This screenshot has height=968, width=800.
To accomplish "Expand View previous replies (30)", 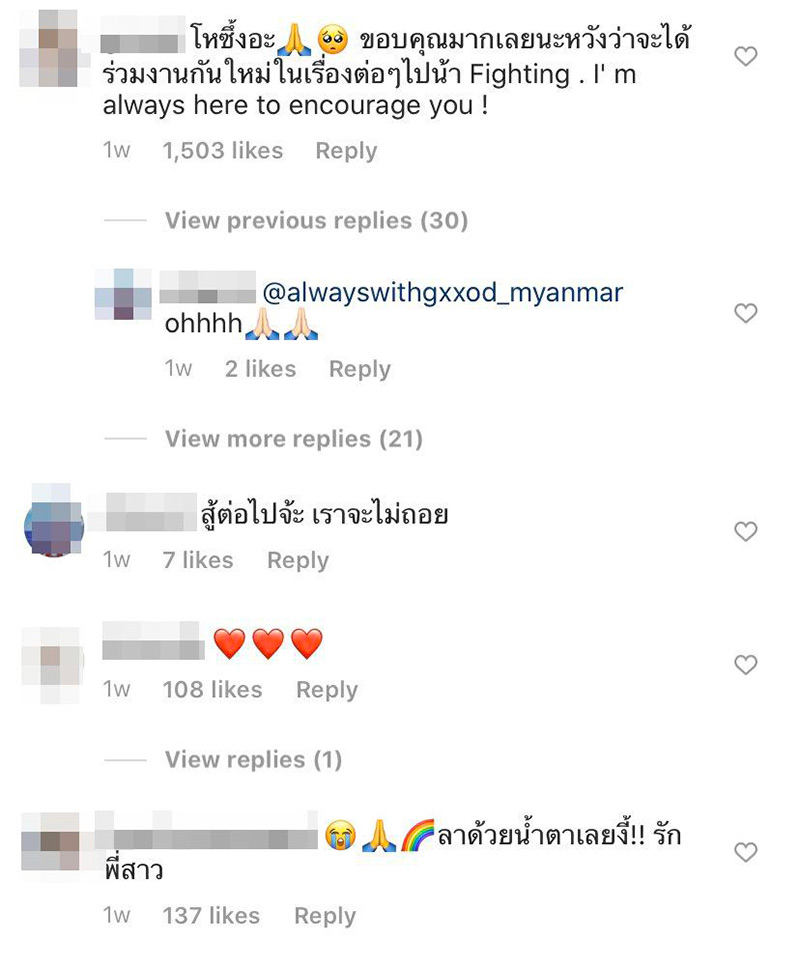I will (x=317, y=220).
